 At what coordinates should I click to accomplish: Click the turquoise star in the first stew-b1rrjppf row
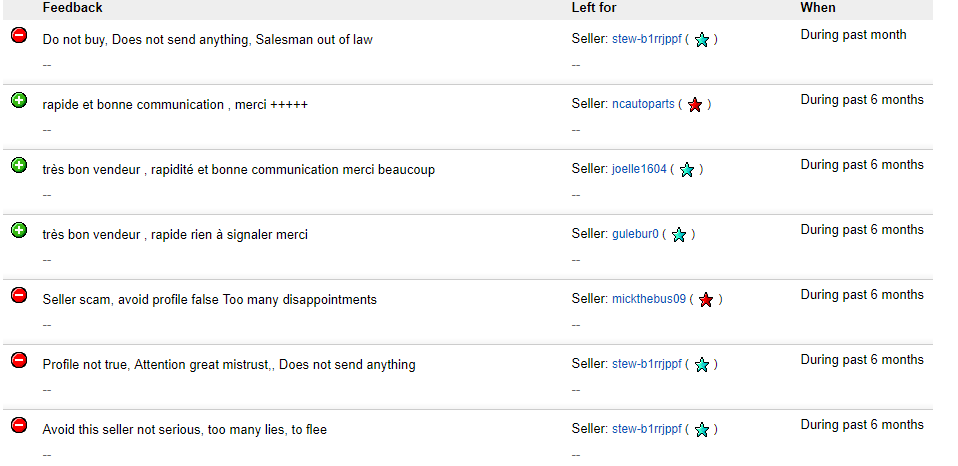[x=702, y=40]
